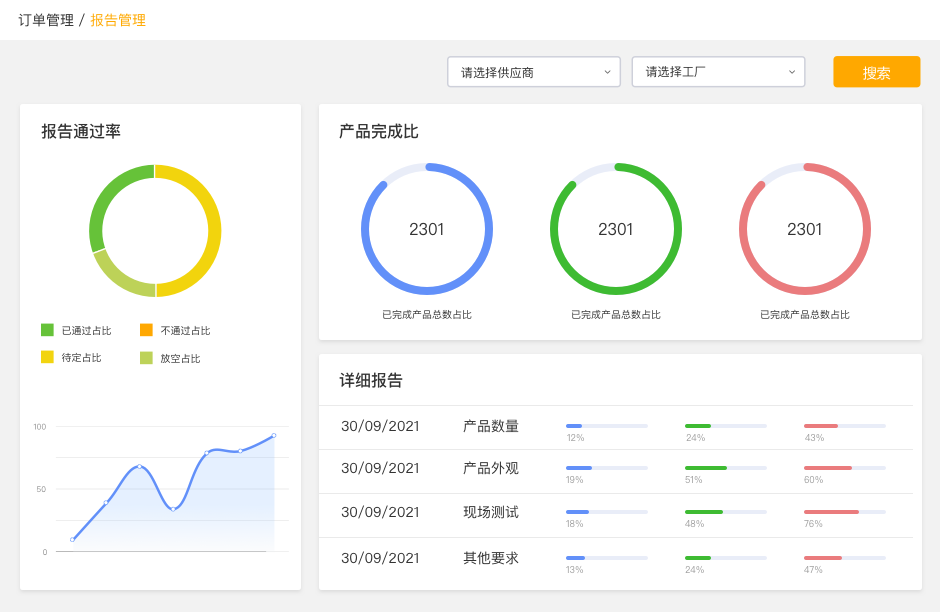Toggle the green 已通过占比 legend swatch
The width and height of the screenshot is (940, 612).
point(47,330)
